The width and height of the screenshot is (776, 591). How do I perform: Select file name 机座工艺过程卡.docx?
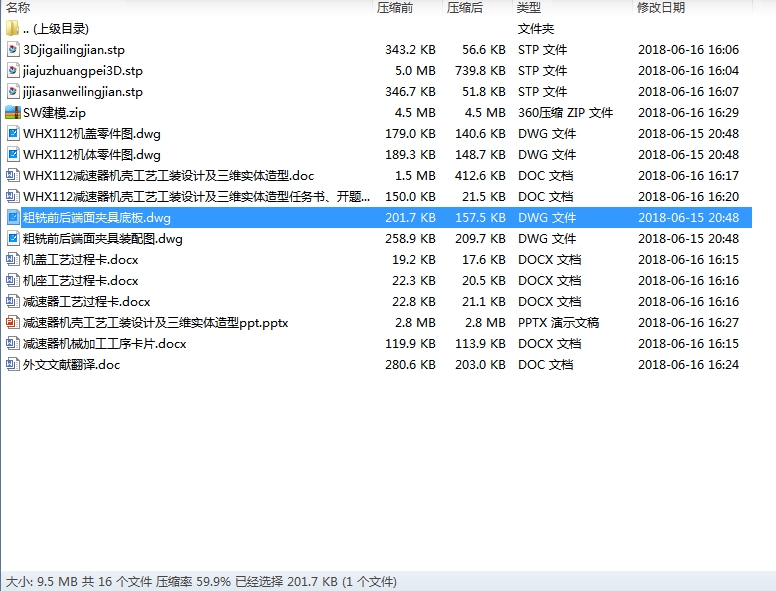pyautogui.click(x=81, y=281)
